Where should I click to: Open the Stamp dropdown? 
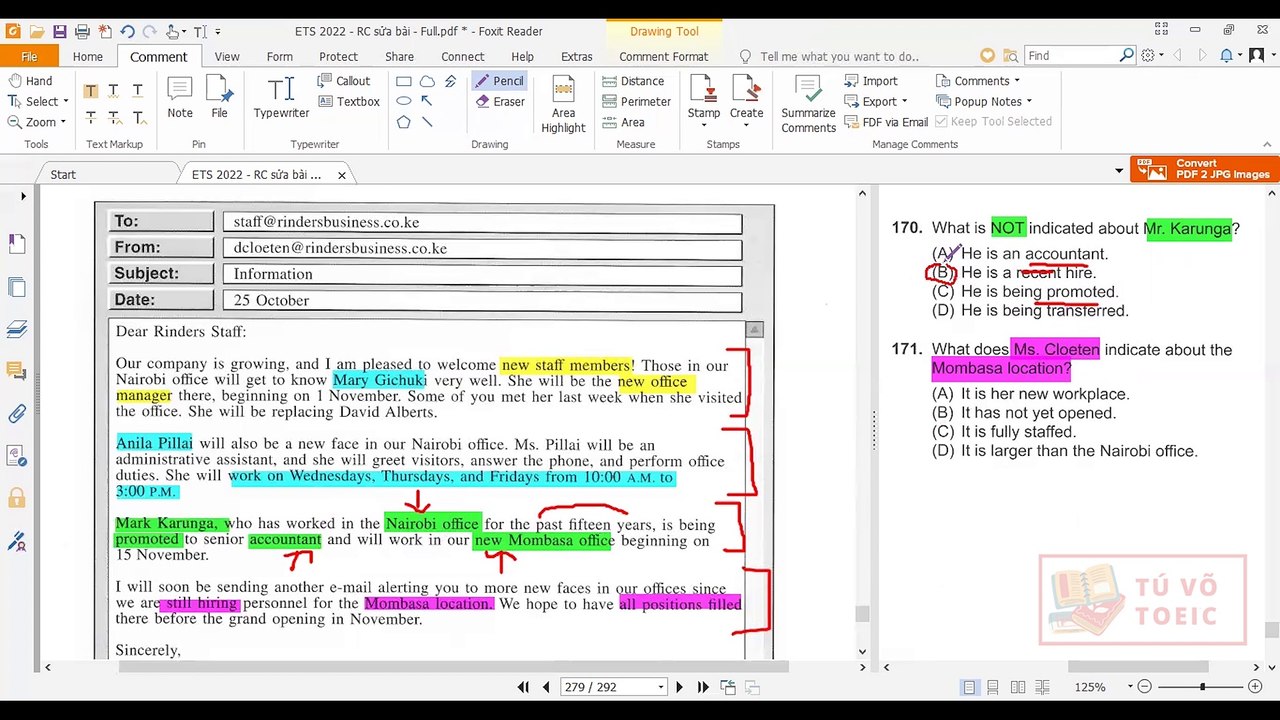click(x=704, y=127)
